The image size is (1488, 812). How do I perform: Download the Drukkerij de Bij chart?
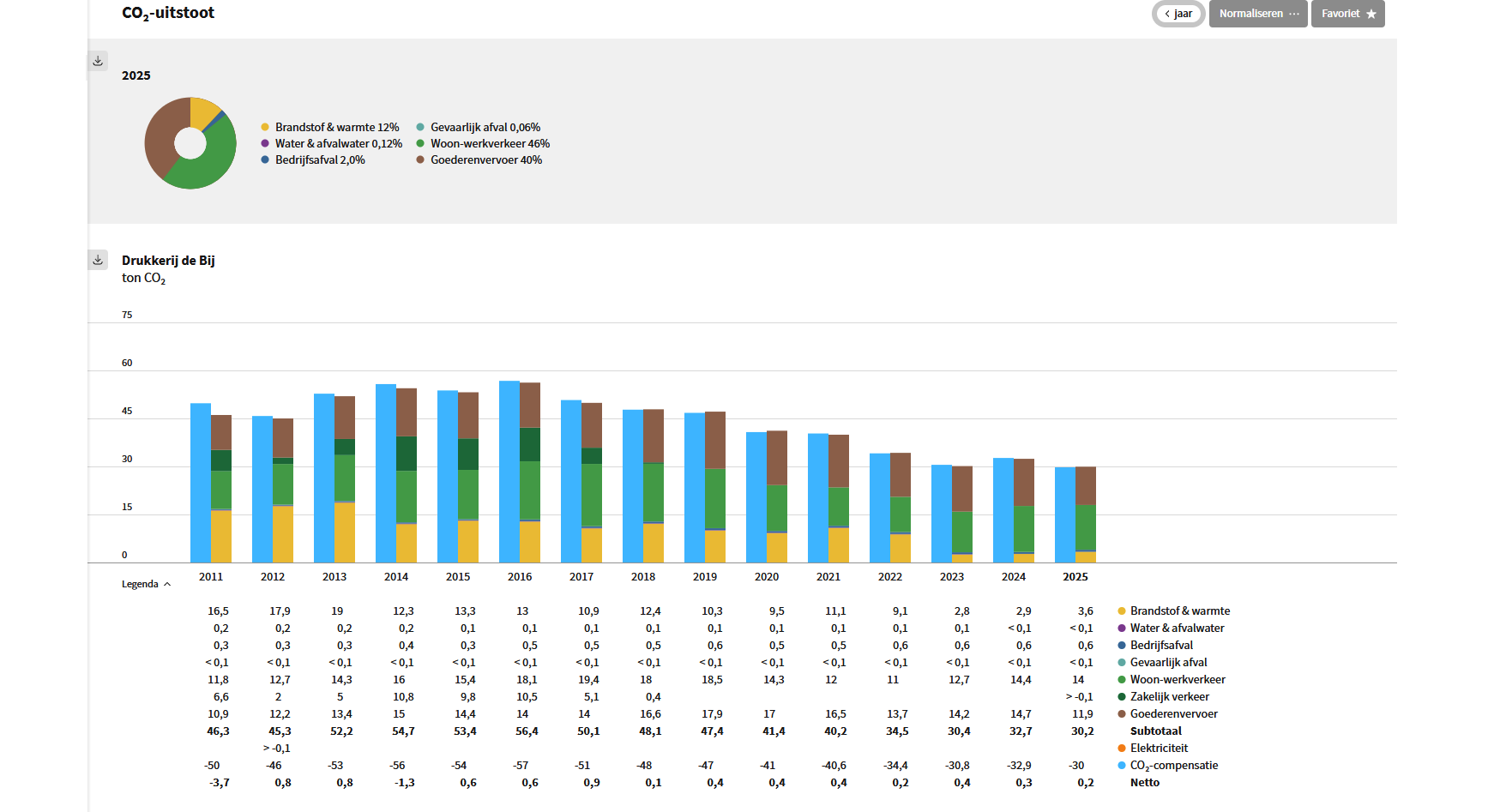(x=98, y=260)
